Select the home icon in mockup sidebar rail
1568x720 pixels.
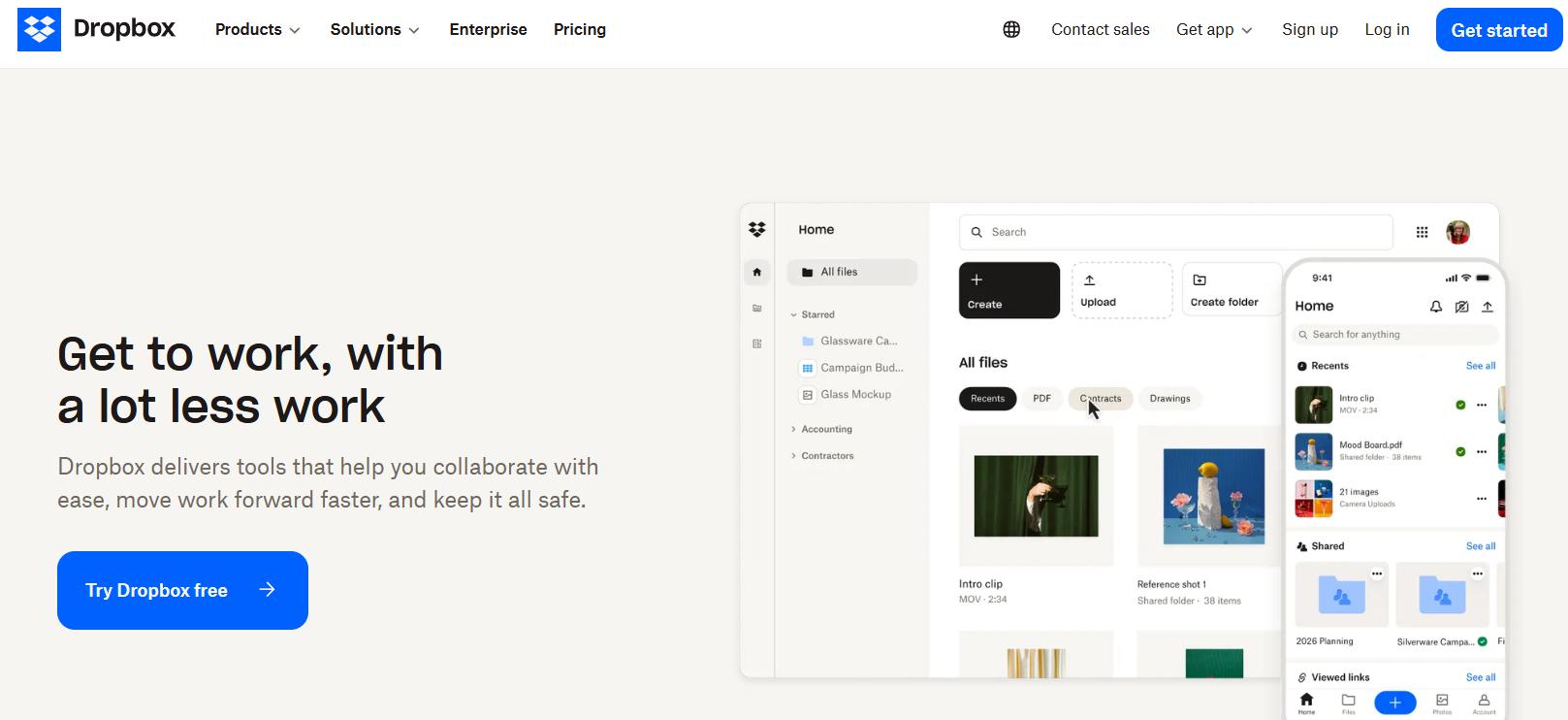point(757,272)
